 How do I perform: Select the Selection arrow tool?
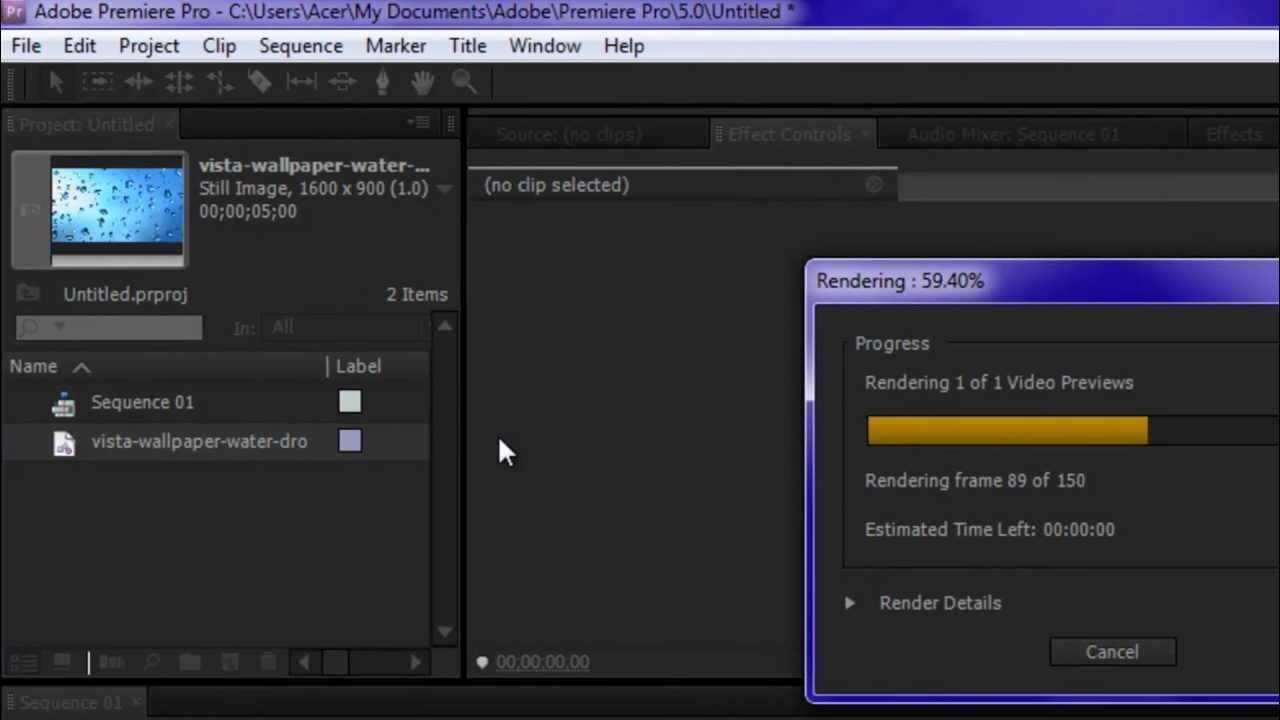pos(56,83)
